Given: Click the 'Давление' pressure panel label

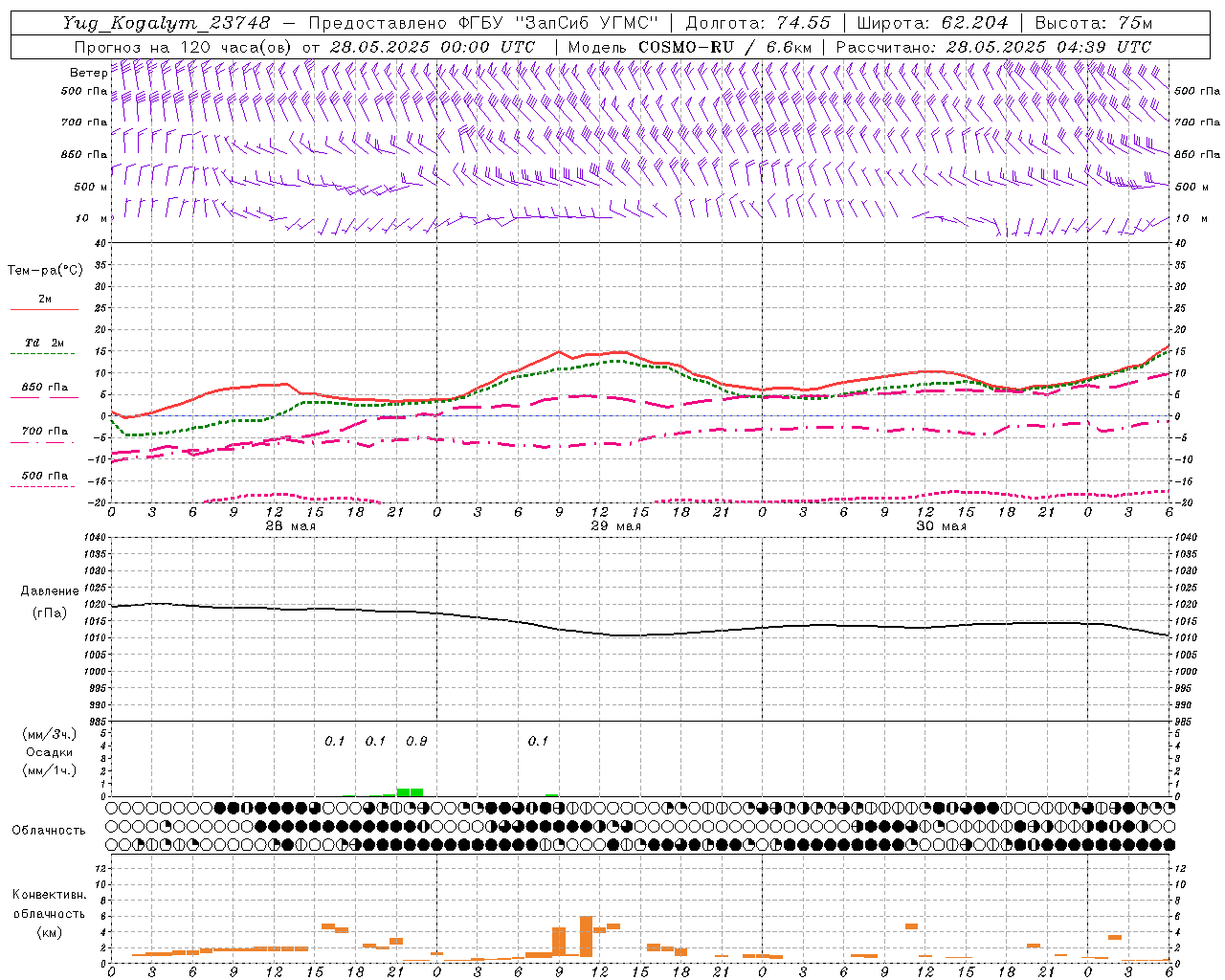Looking at the screenshot, I should click(50, 591).
